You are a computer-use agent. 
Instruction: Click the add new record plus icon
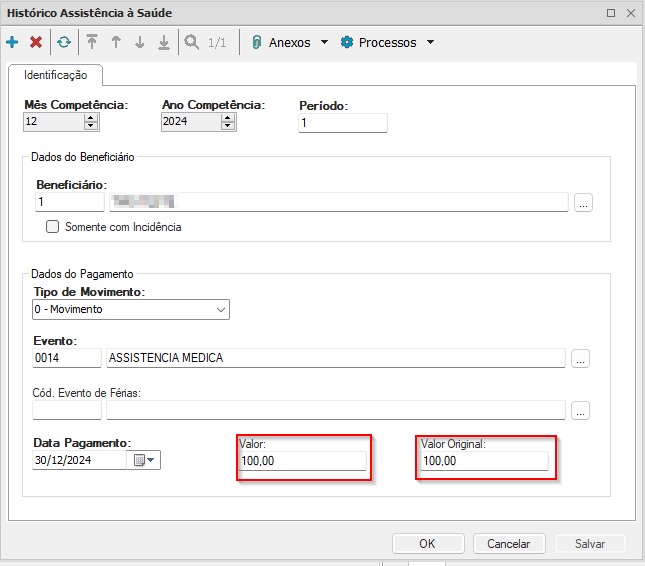pyautogui.click(x=12, y=43)
